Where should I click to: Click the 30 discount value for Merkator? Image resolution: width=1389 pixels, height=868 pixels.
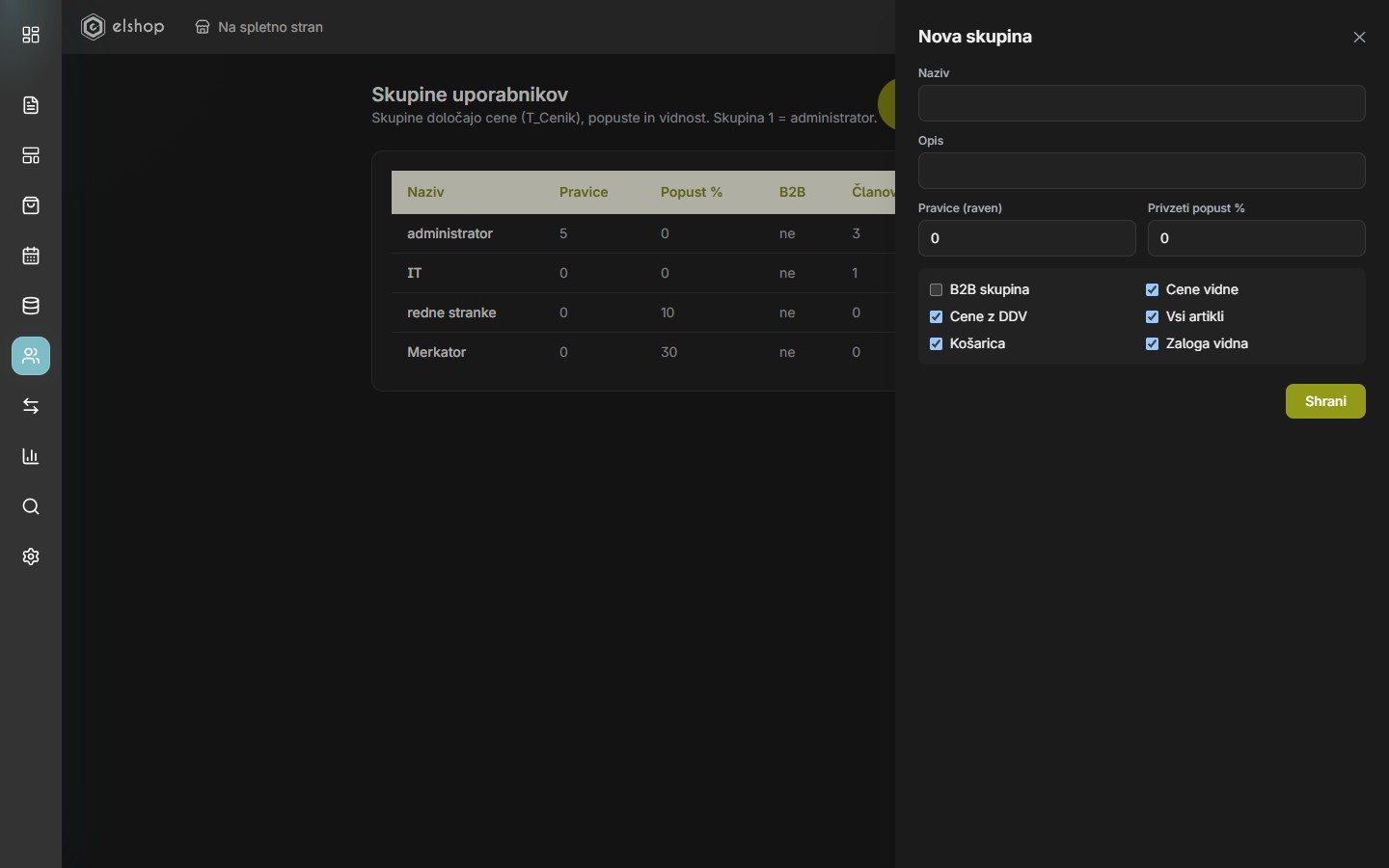(668, 352)
